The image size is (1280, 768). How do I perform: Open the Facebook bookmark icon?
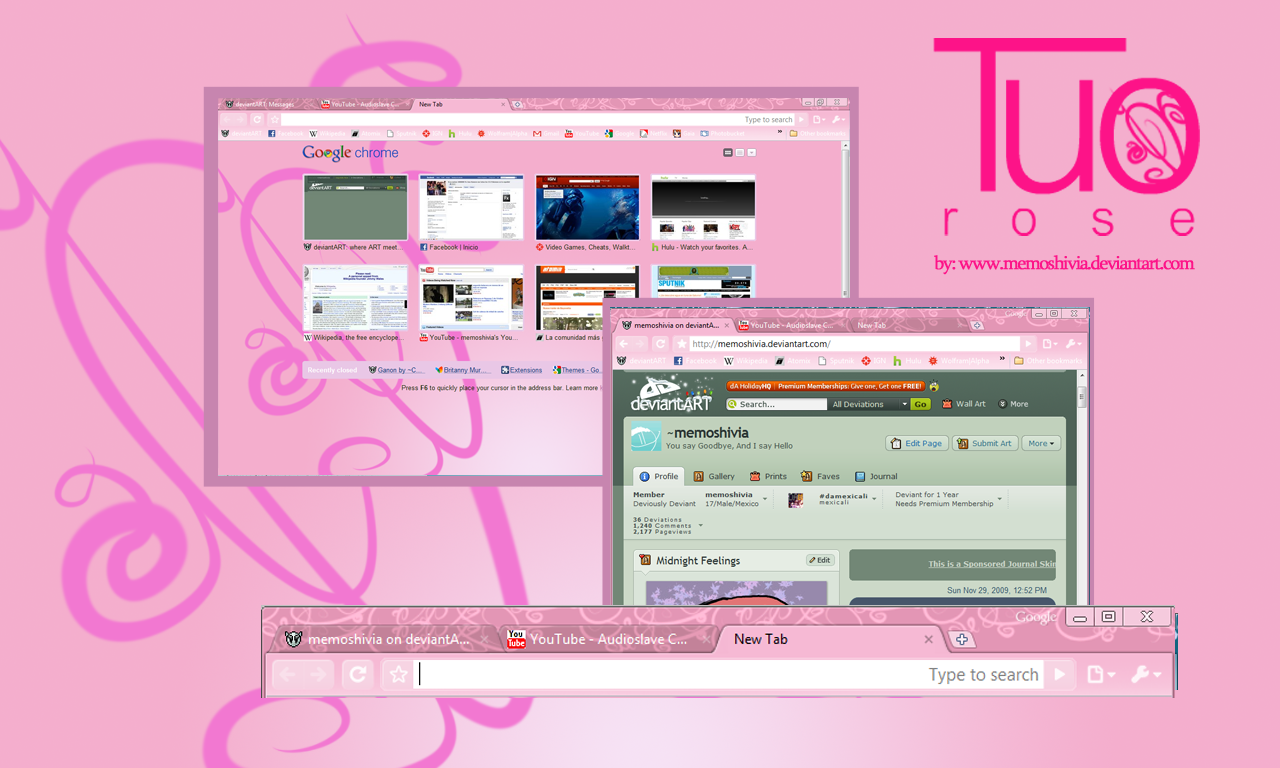click(271, 132)
